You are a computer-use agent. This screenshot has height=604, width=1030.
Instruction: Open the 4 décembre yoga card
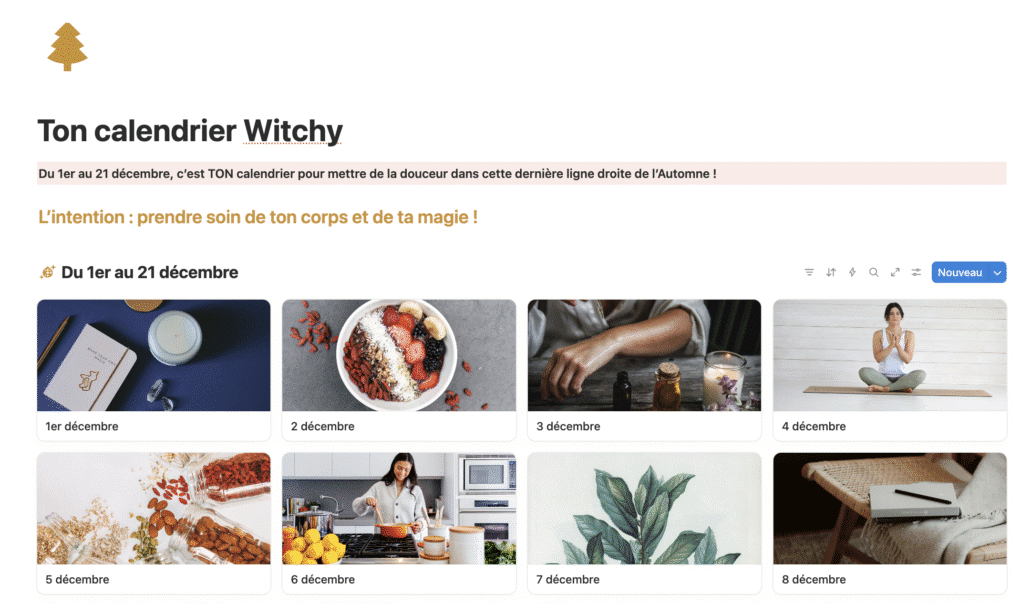(889, 370)
